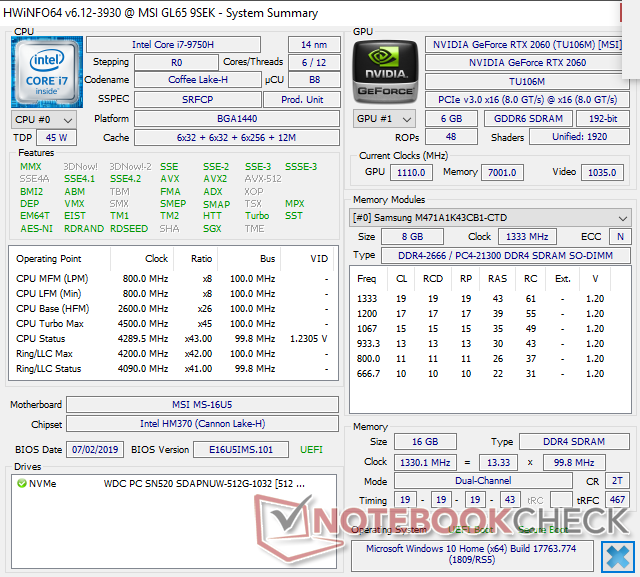The height and width of the screenshot is (577, 640).
Task: Click the Intel Core i7 logo
Action: [47, 72]
